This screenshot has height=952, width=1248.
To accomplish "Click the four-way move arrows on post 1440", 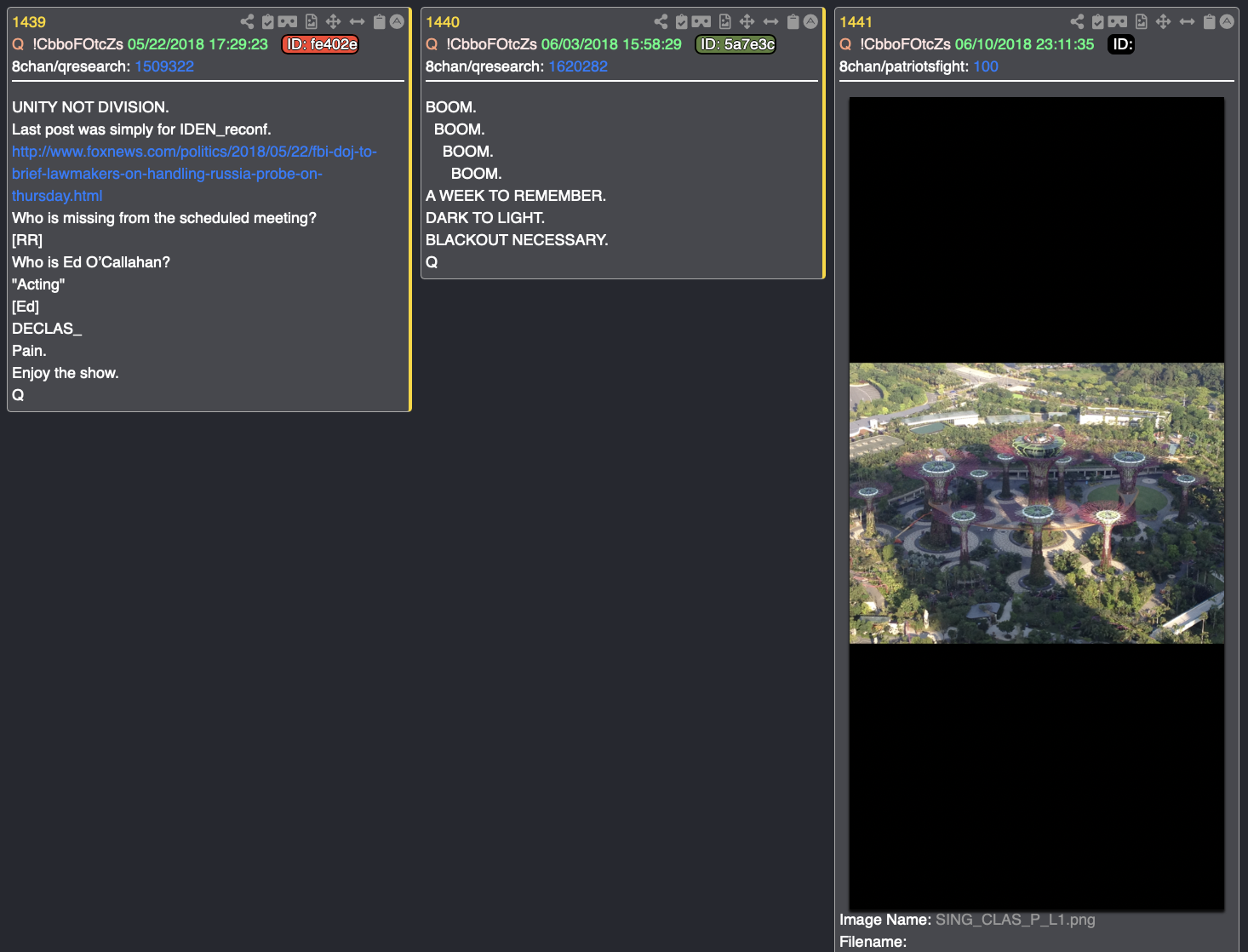I will pyautogui.click(x=747, y=22).
